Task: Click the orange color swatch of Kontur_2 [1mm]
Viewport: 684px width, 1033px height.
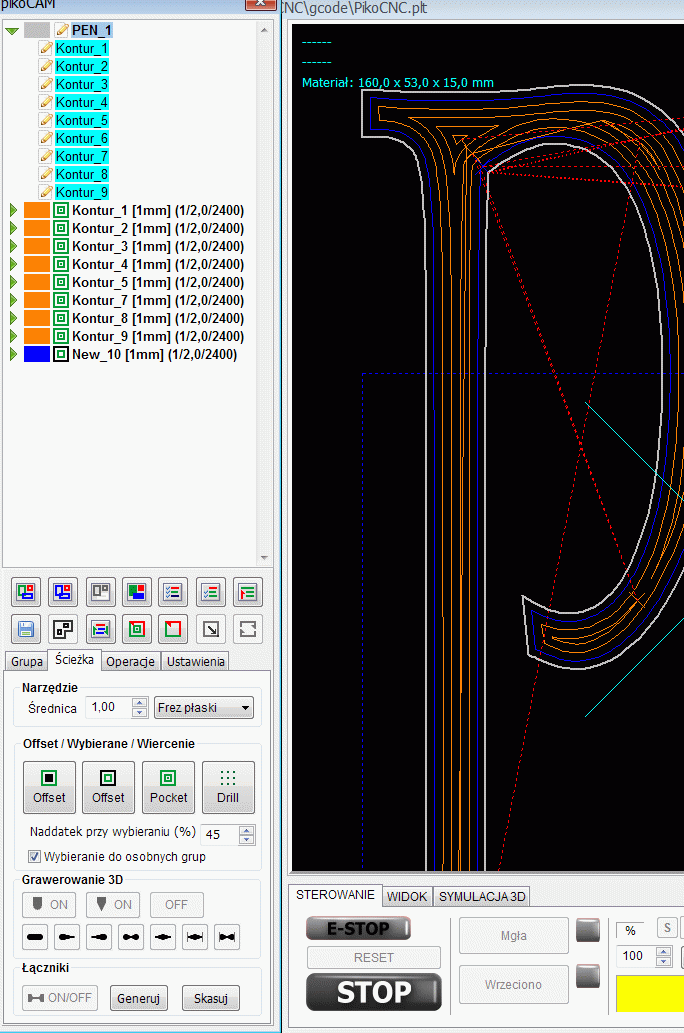Action: 37,229
